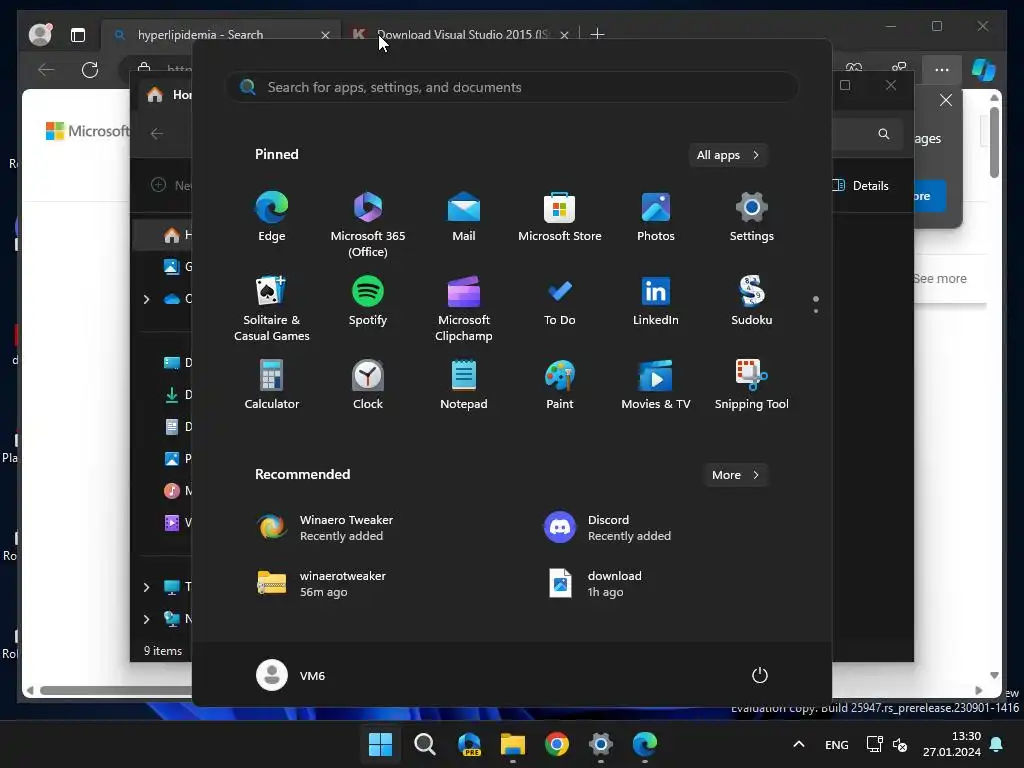Launch the Sudoku game
The image size is (1024, 768).
pos(752,301)
